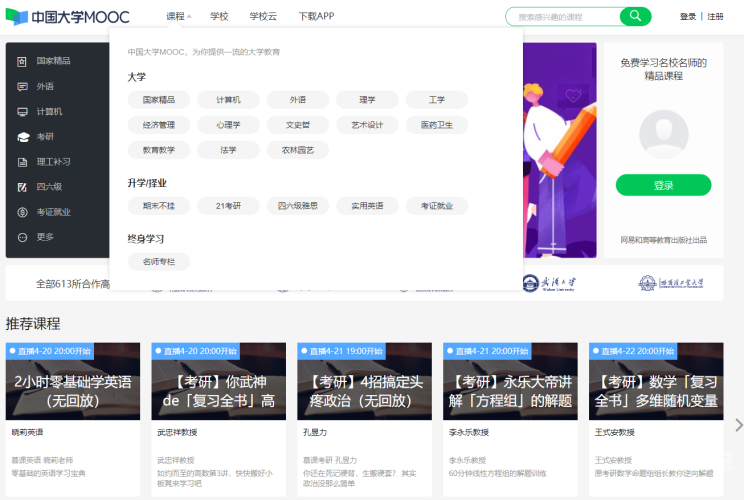Click the 直播4-21 19:00开始 label
The image size is (744, 500).
pyautogui.click(x=342, y=351)
